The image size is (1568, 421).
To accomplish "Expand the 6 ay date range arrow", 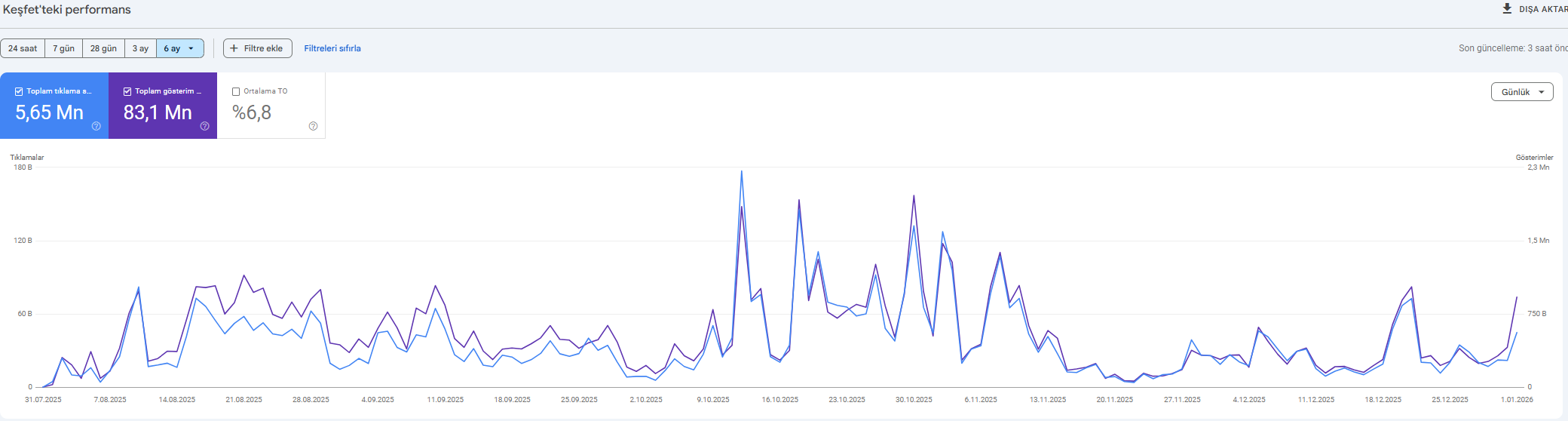I will tap(191, 48).
